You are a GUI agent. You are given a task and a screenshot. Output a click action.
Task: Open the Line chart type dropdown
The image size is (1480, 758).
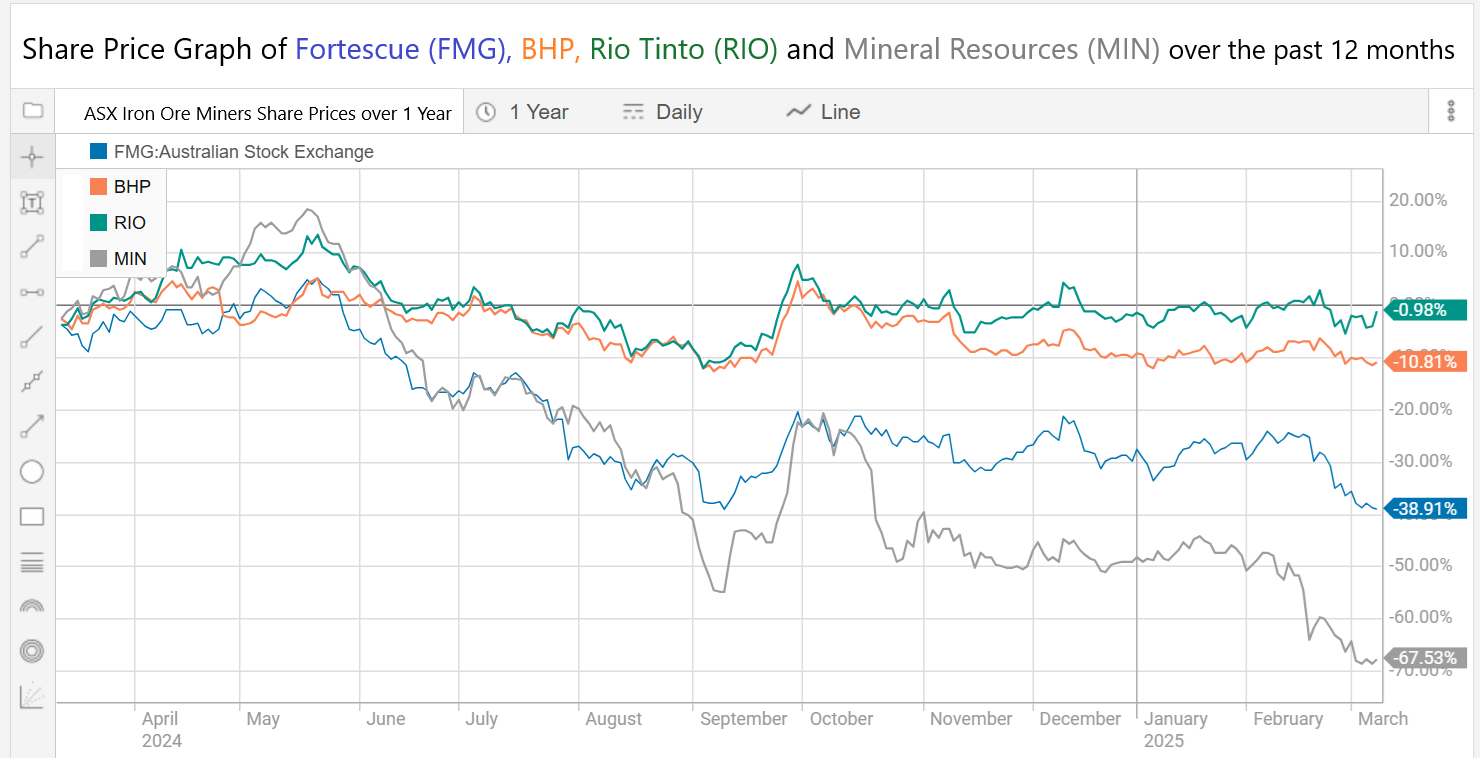tap(824, 112)
